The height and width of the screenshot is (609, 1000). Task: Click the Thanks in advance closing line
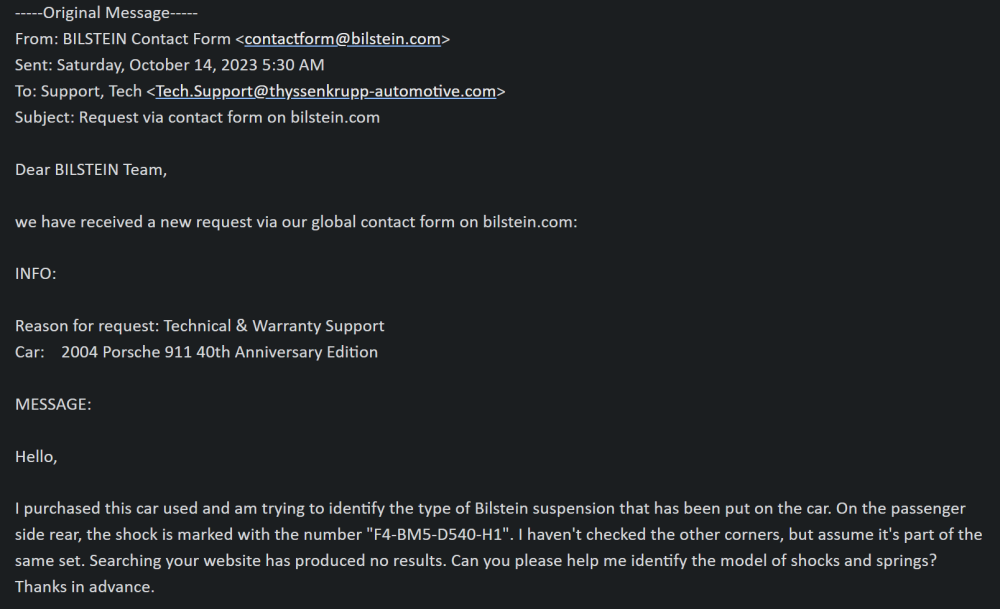click(x=85, y=586)
